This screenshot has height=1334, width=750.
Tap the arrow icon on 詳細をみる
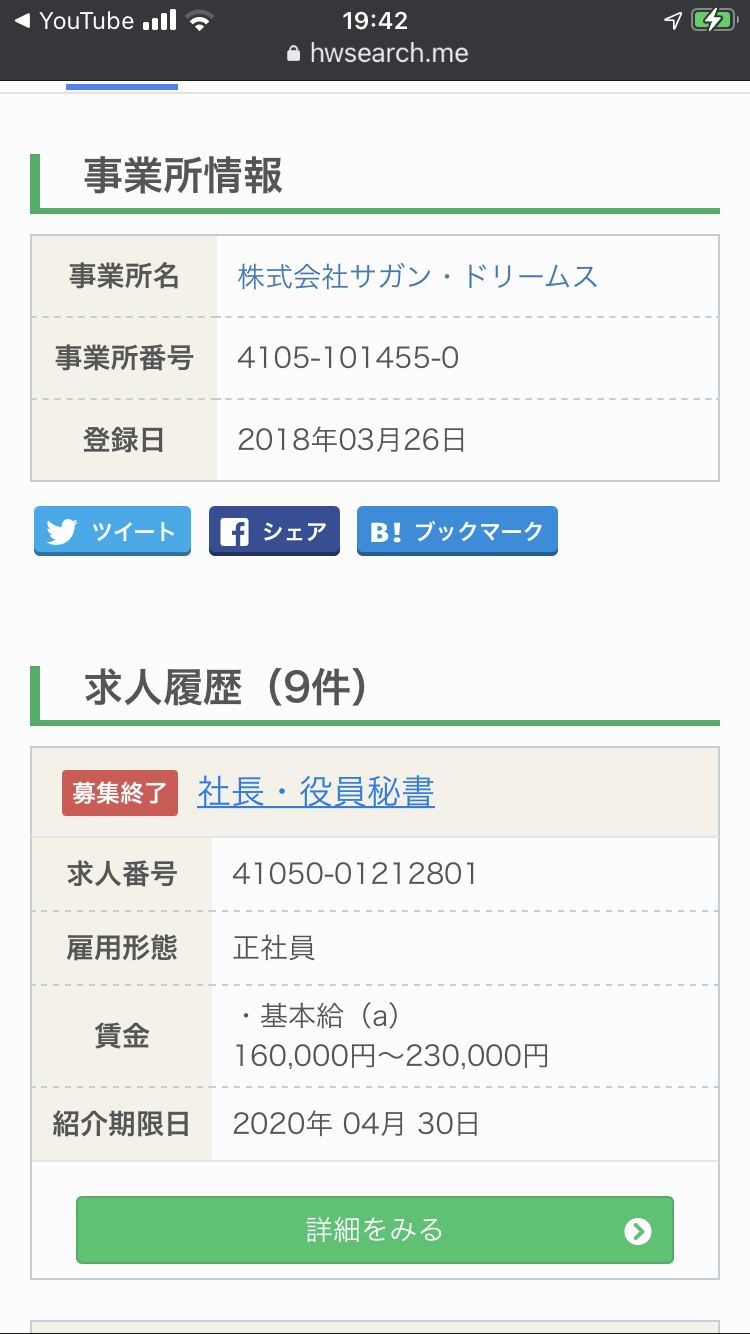[x=638, y=1231]
